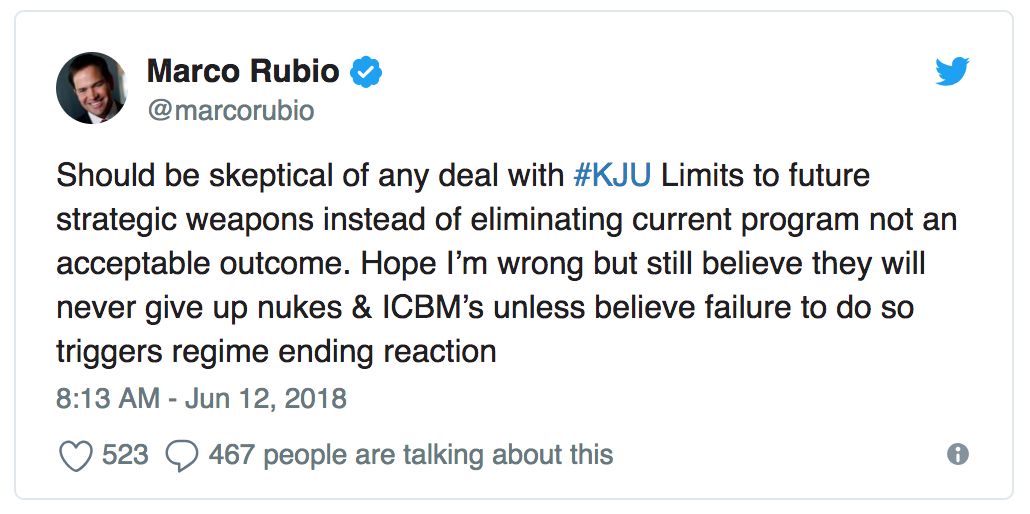
Task: Click the word ICBM's in the tweet
Action: [x=434, y=308]
